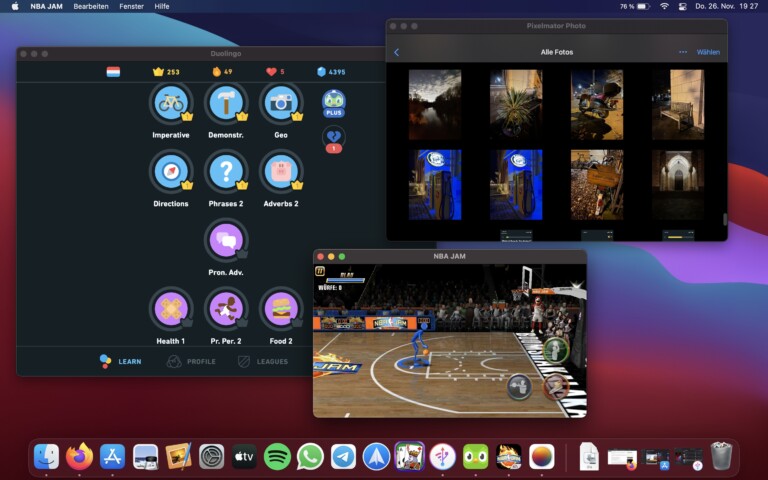Click the Pixelmator Photo vertical scrollbar
The image size is (768, 480).
click(725, 219)
